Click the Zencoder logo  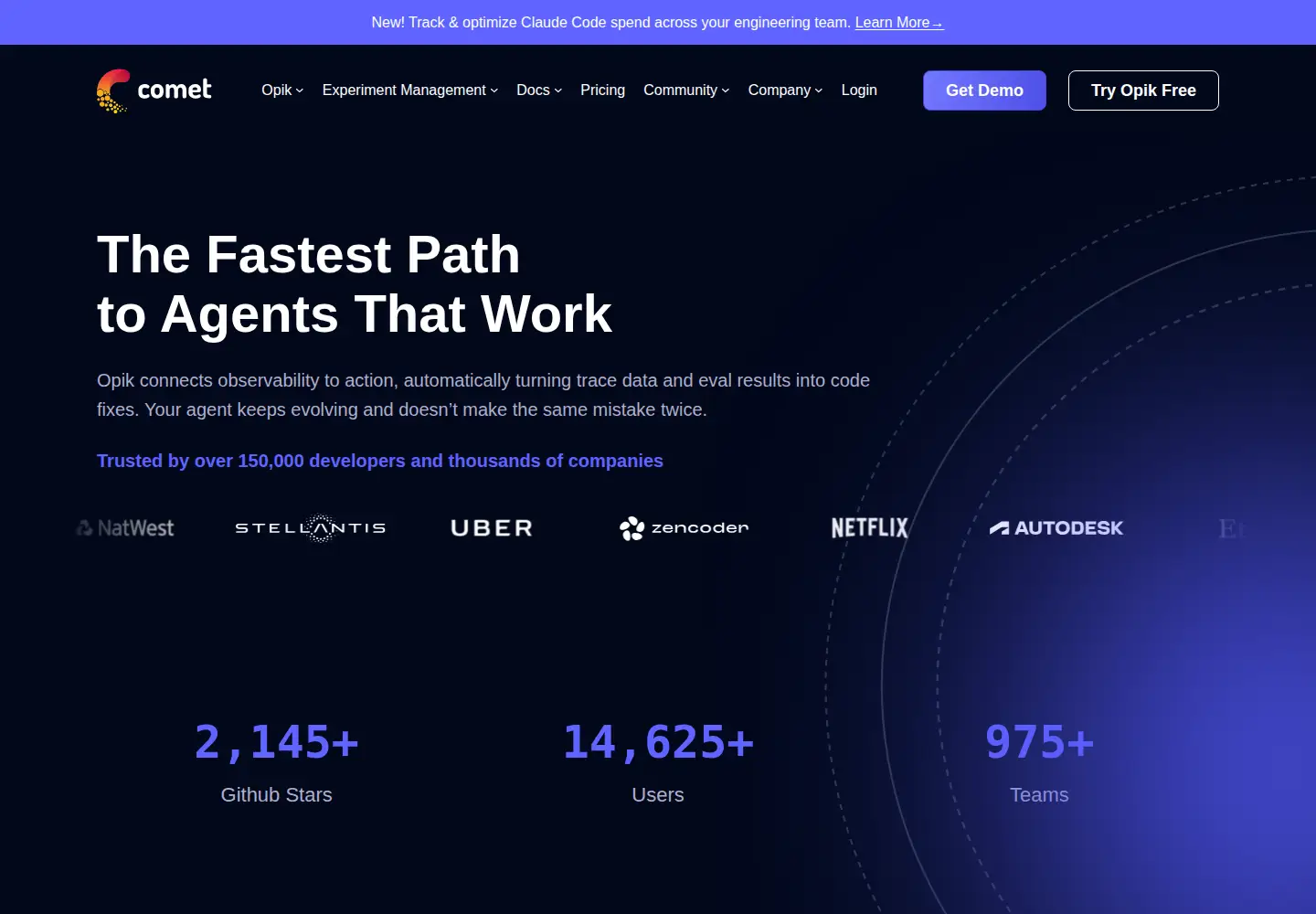684,528
